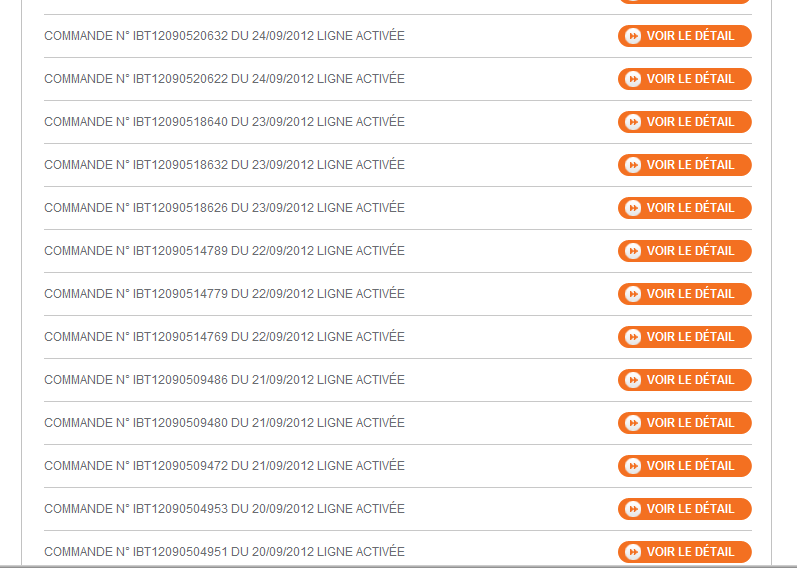Select order text IBT12090514789 du 22/09/2012
This screenshot has width=797, height=569.
pos(224,251)
